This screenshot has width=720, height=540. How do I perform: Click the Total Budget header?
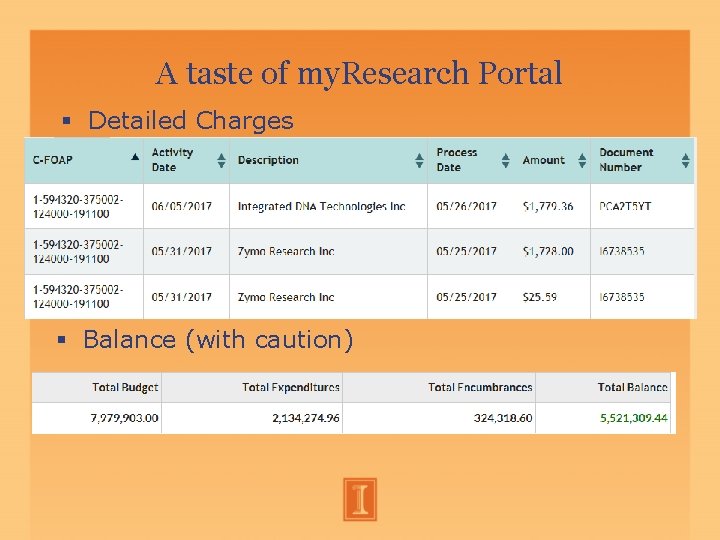coord(125,388)
